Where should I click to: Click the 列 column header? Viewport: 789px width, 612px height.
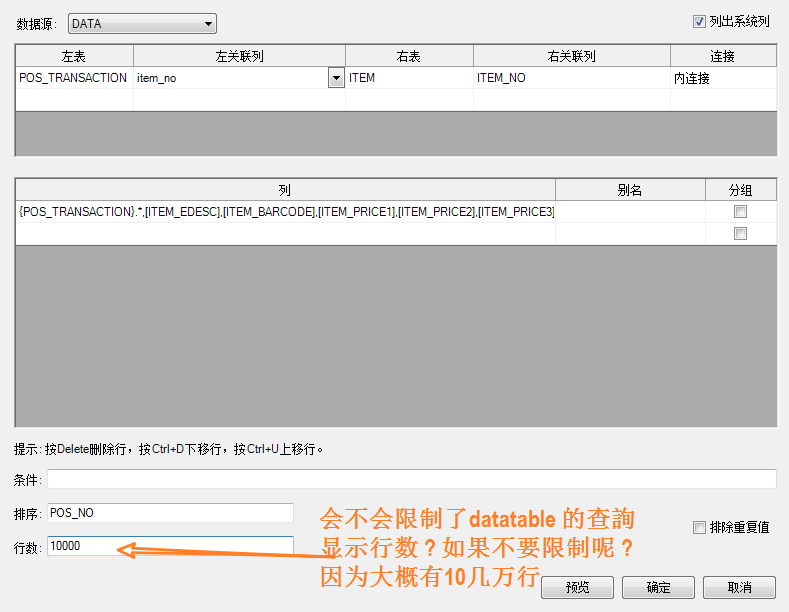[285, 190]
